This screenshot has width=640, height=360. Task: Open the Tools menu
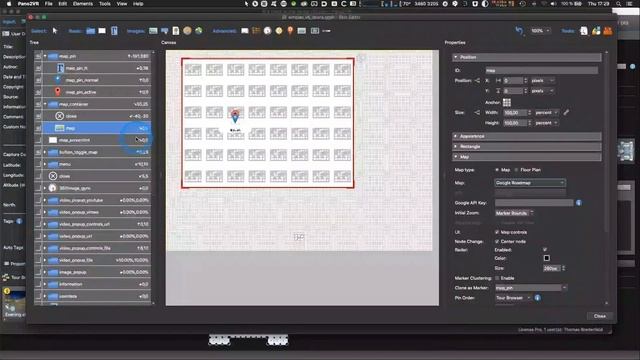click(x=105, y=4)
